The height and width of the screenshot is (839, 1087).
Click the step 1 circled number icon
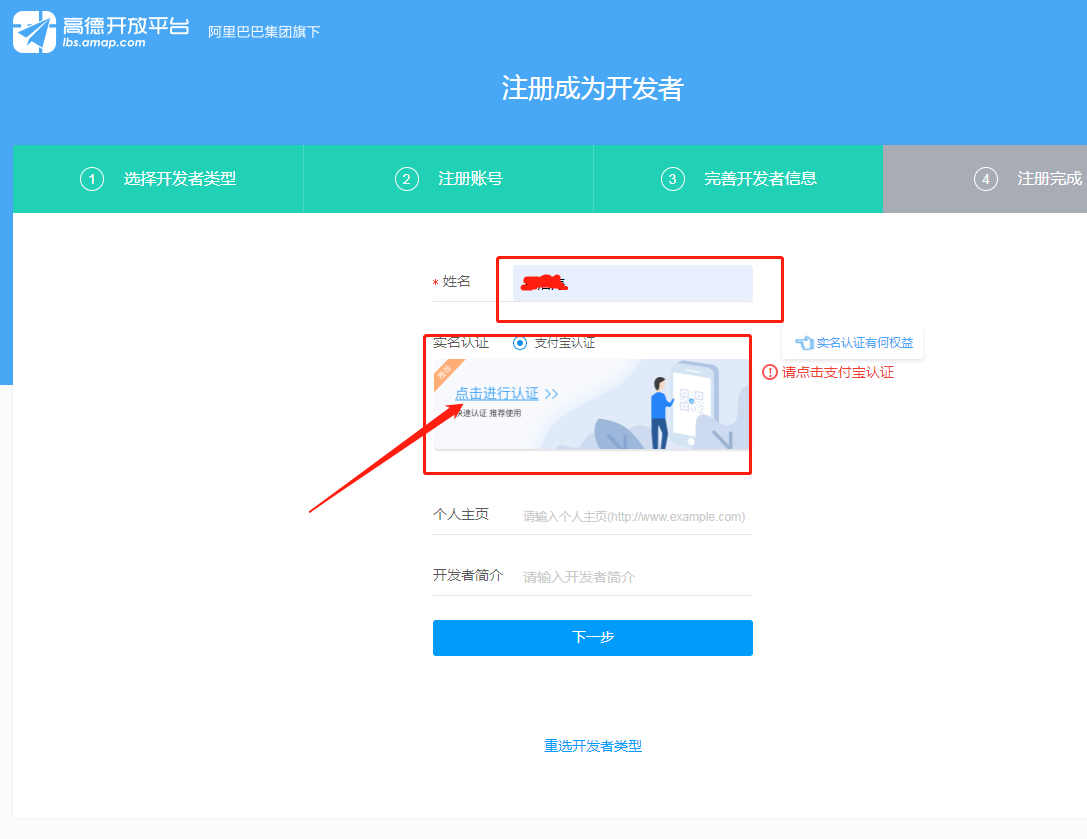92,179
